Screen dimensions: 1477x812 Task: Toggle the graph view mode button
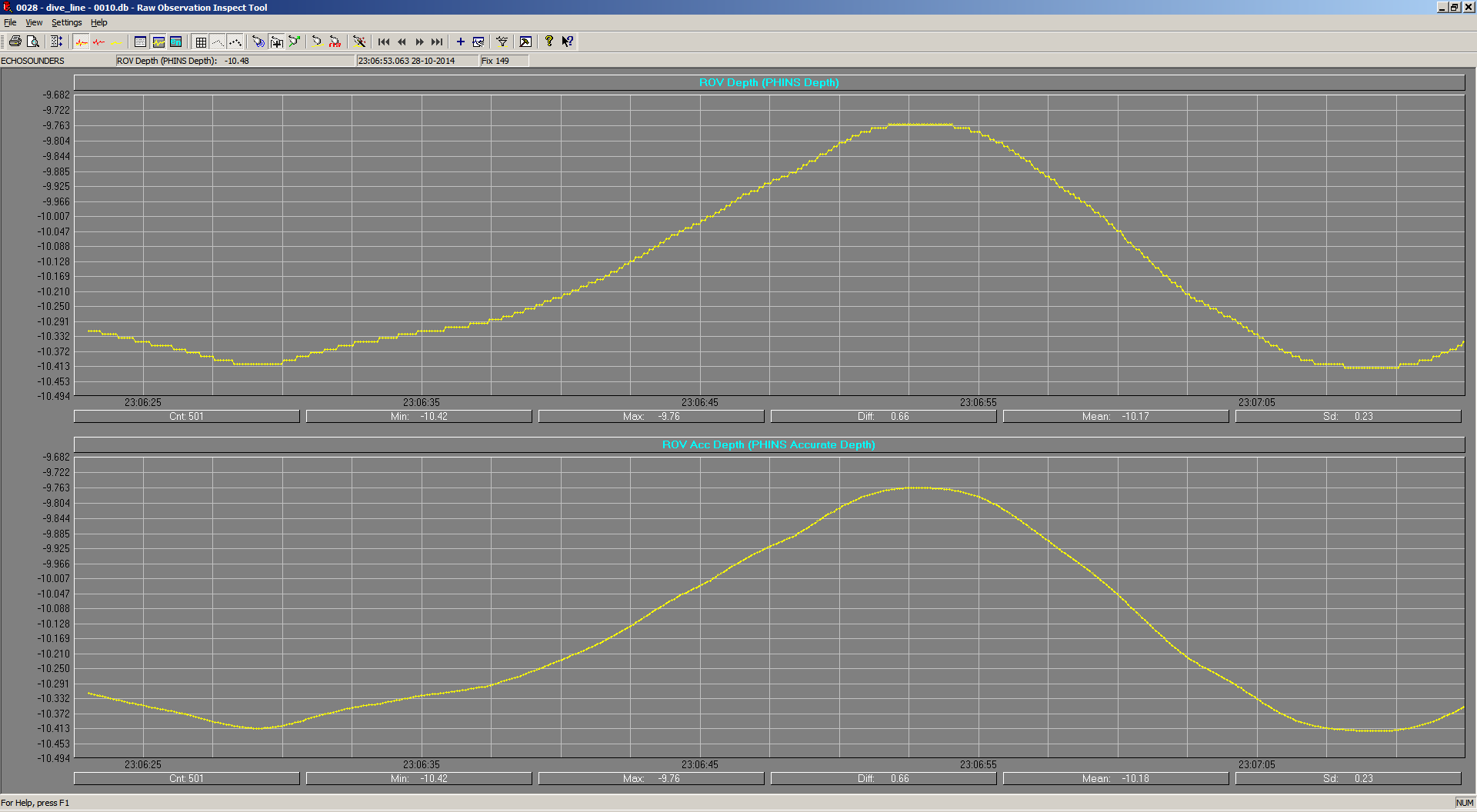pyautogui.click(x=158, y=42)
